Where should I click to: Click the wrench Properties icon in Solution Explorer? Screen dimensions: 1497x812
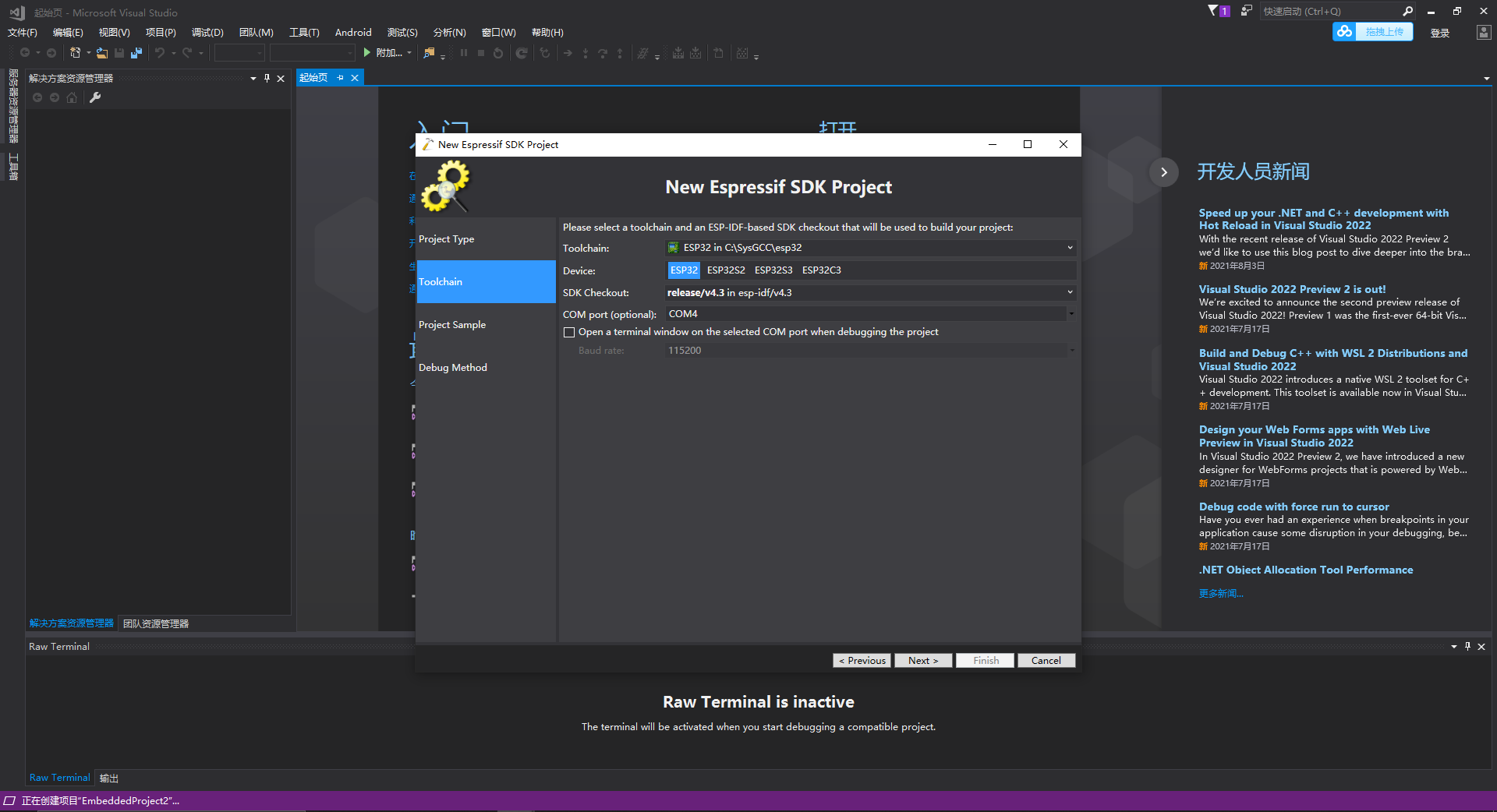tap(95, 97)
